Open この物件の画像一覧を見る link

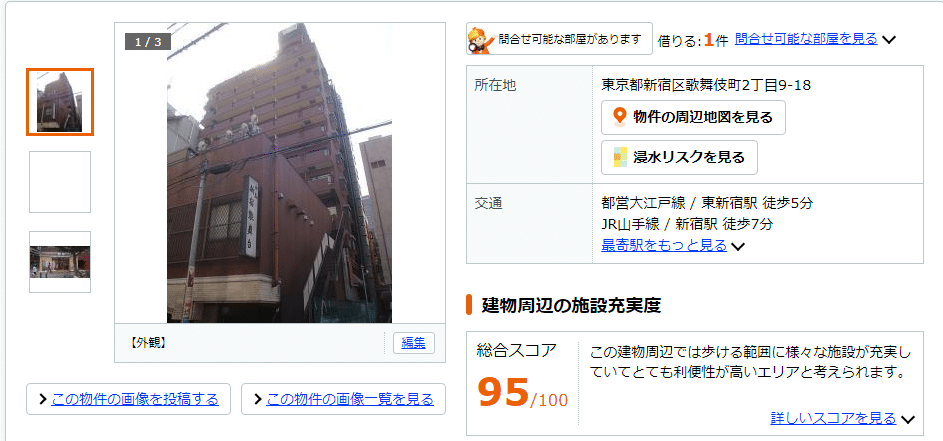click(349, 399)
